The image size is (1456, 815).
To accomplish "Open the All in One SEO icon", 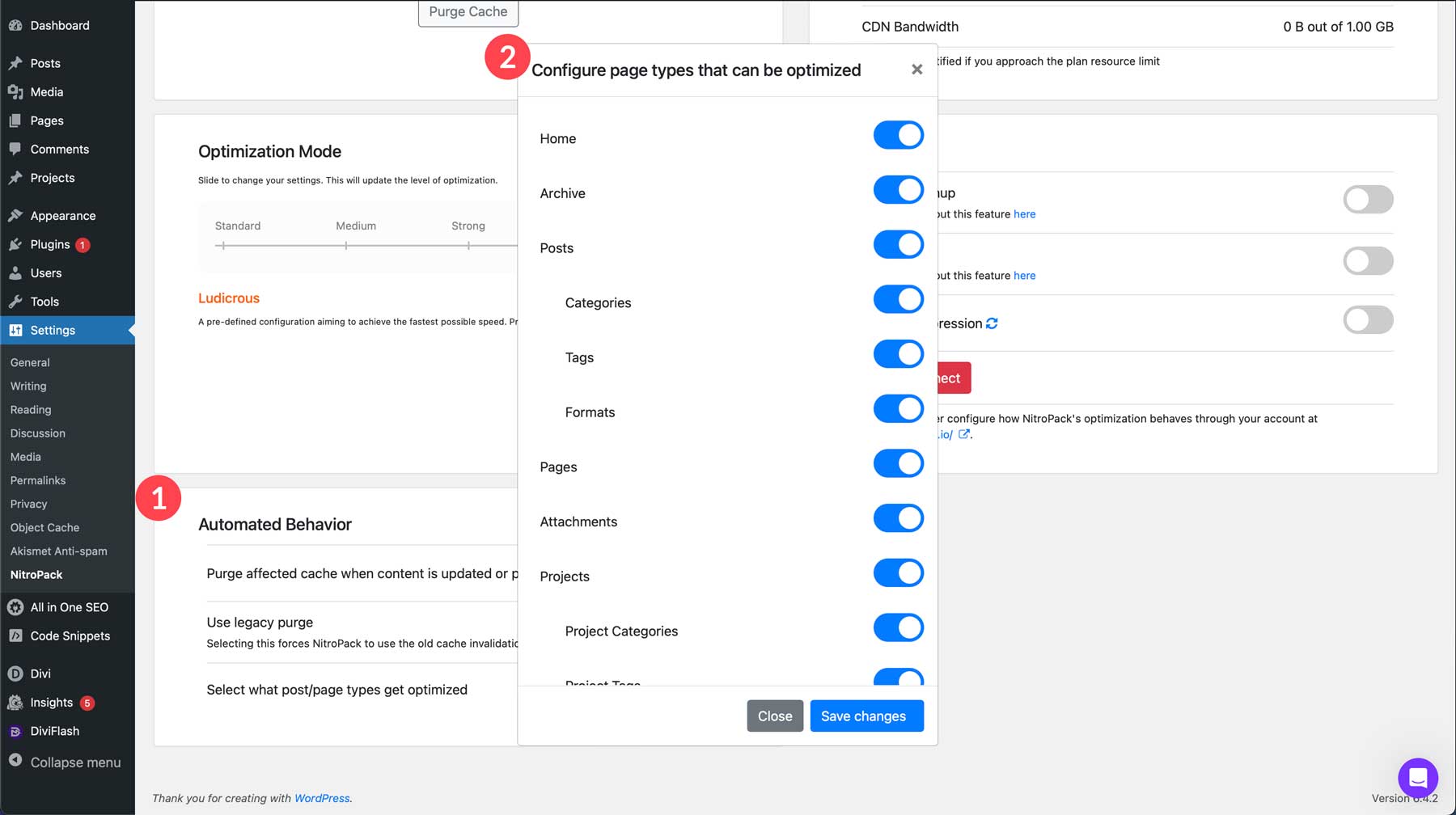I will click(x=15, y=606).
